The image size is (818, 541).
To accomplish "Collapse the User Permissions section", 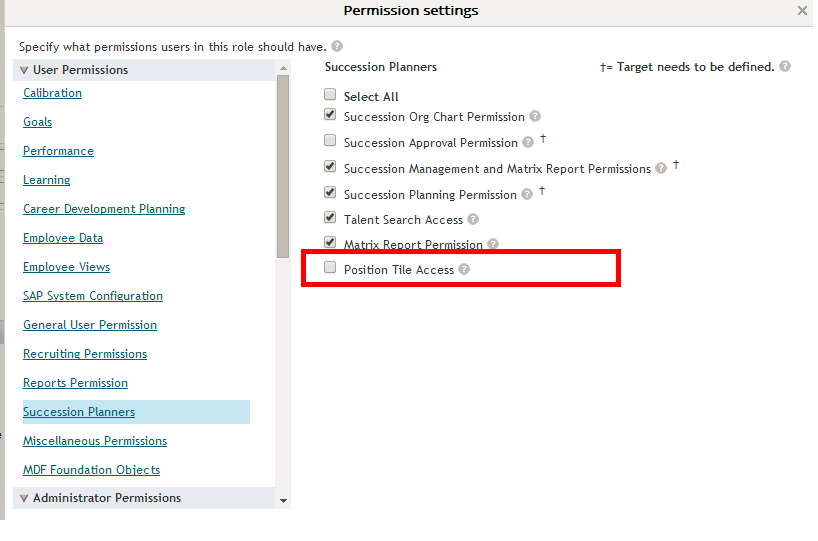I will coord(24,70).
